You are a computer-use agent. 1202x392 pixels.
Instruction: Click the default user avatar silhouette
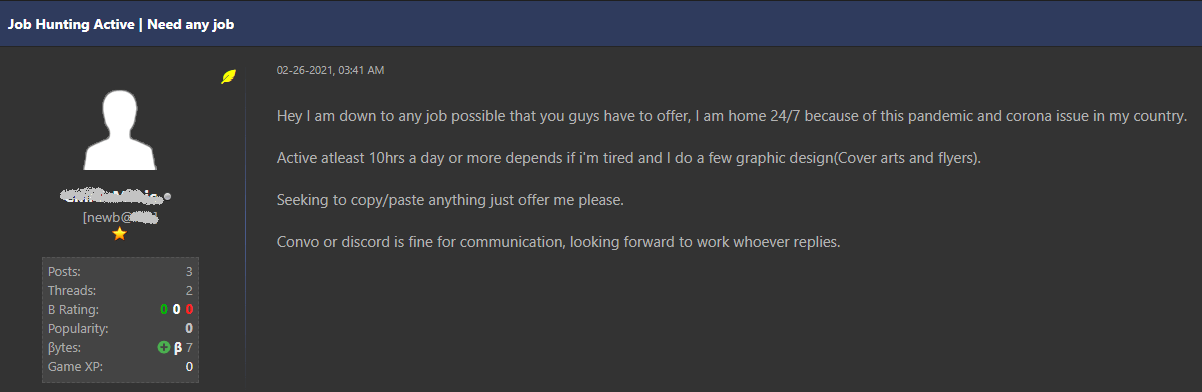(x=119, y=130)
